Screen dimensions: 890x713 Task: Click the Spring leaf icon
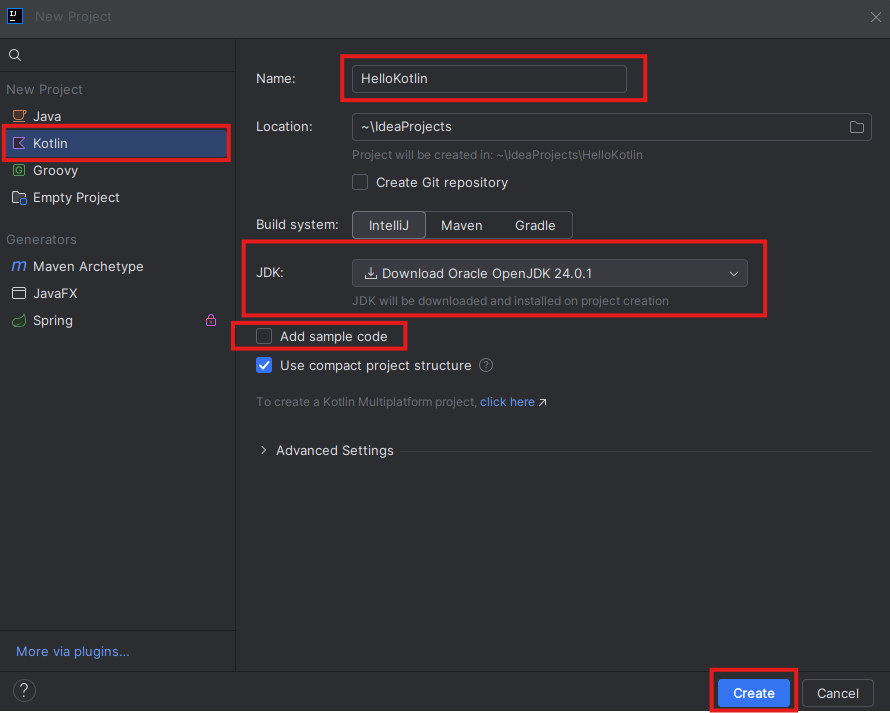pyautogui.click(x=19, y=321)
